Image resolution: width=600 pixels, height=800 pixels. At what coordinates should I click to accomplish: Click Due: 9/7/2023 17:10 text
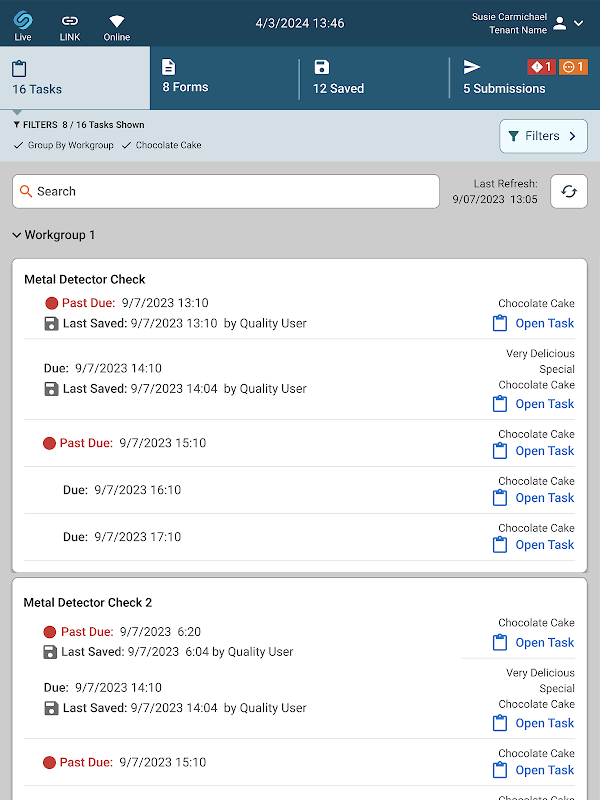pos(122,537)
